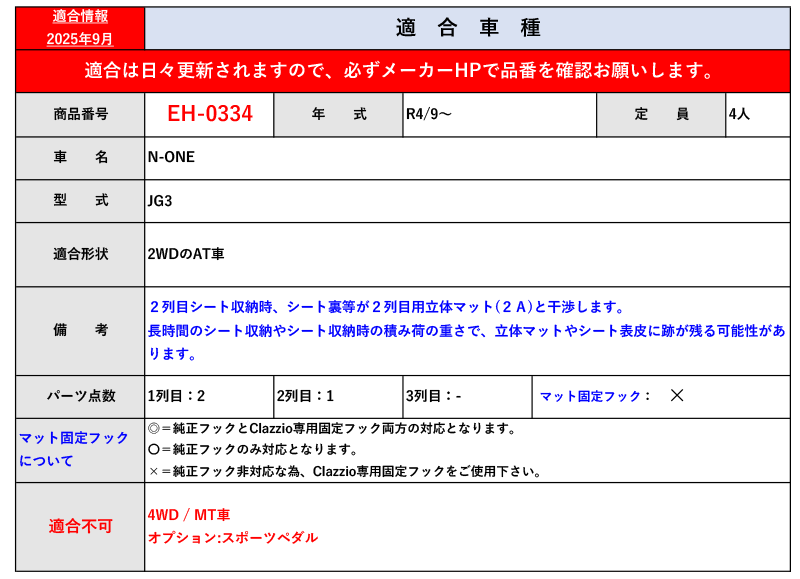The width and height of the screenshot is (800, 579).
Task: Click the 2列目：1 parts count cell
Action: tap(305, 396)
